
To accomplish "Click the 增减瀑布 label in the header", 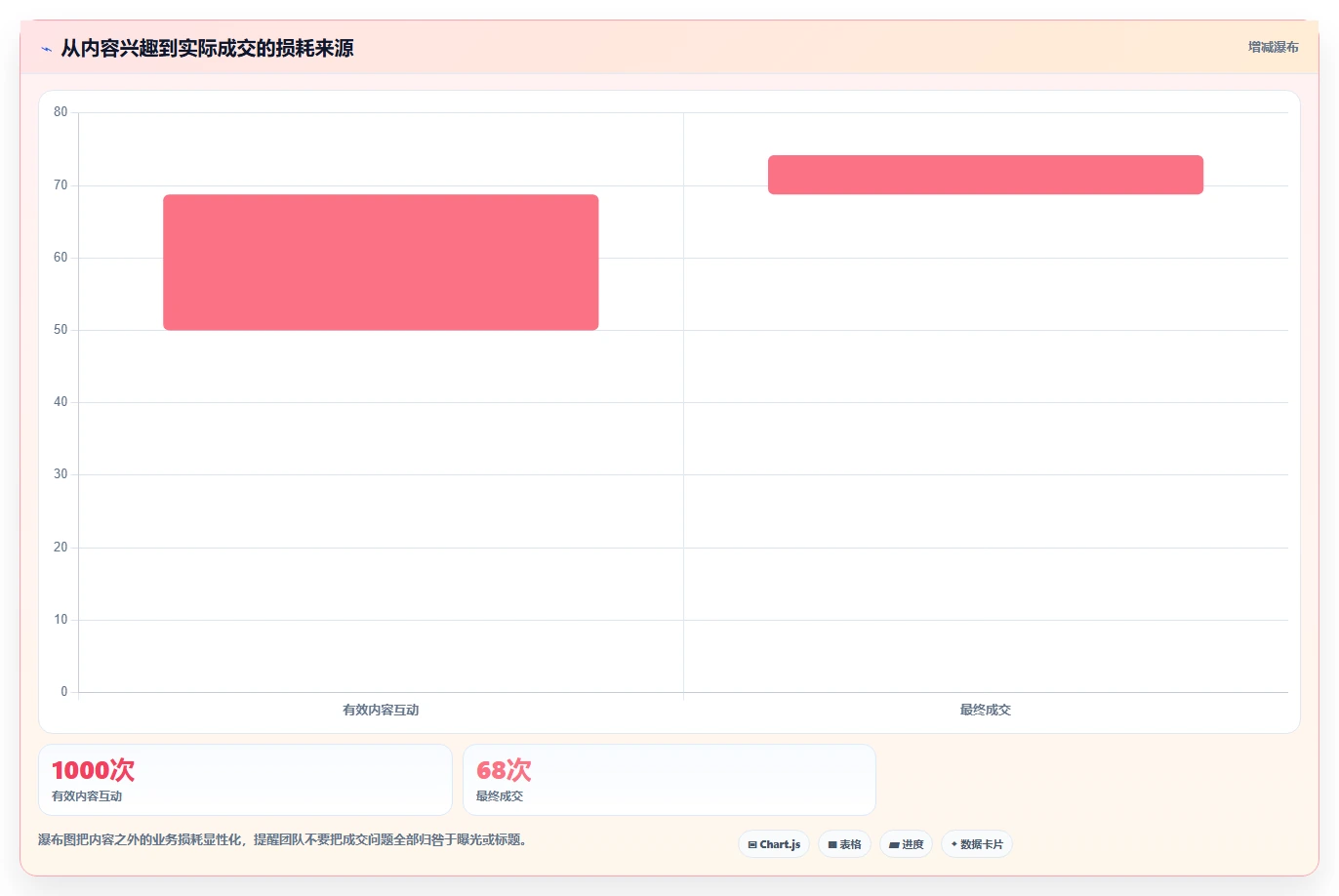I will [1274, 47].
